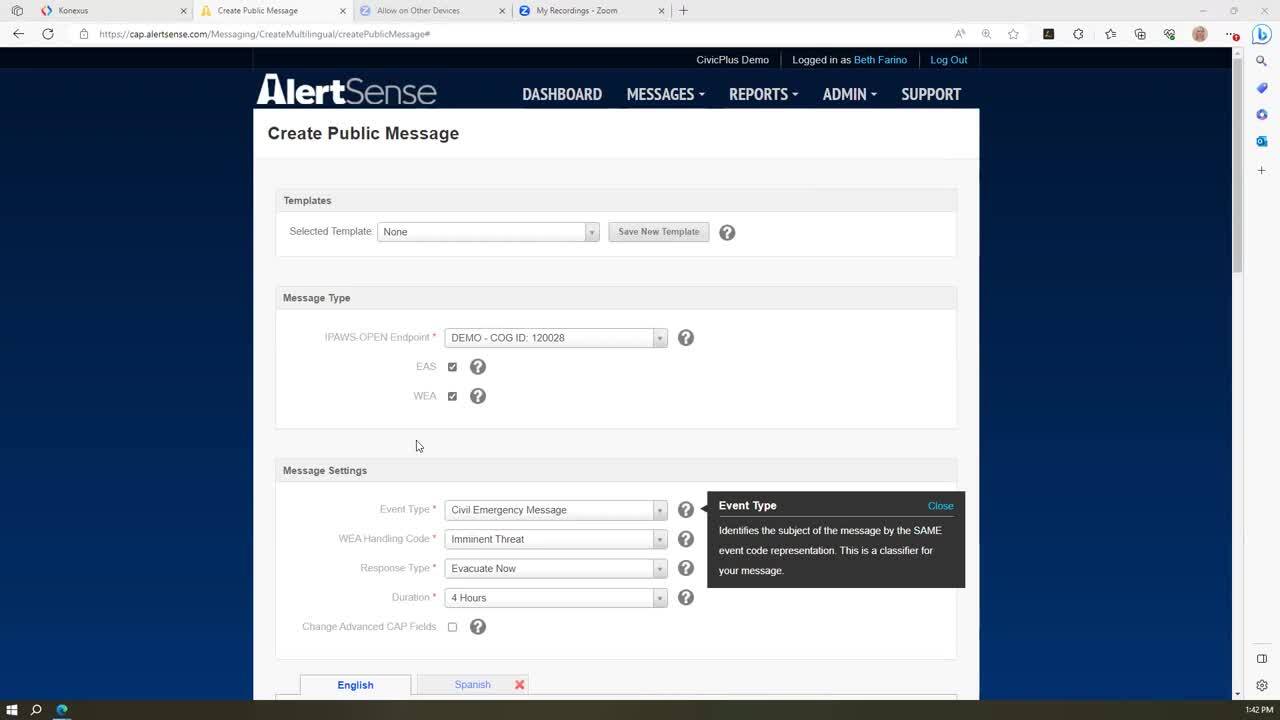1280x720 pixels.
Task: Click the help icon next to WEA
Action: tap(478, 396)
